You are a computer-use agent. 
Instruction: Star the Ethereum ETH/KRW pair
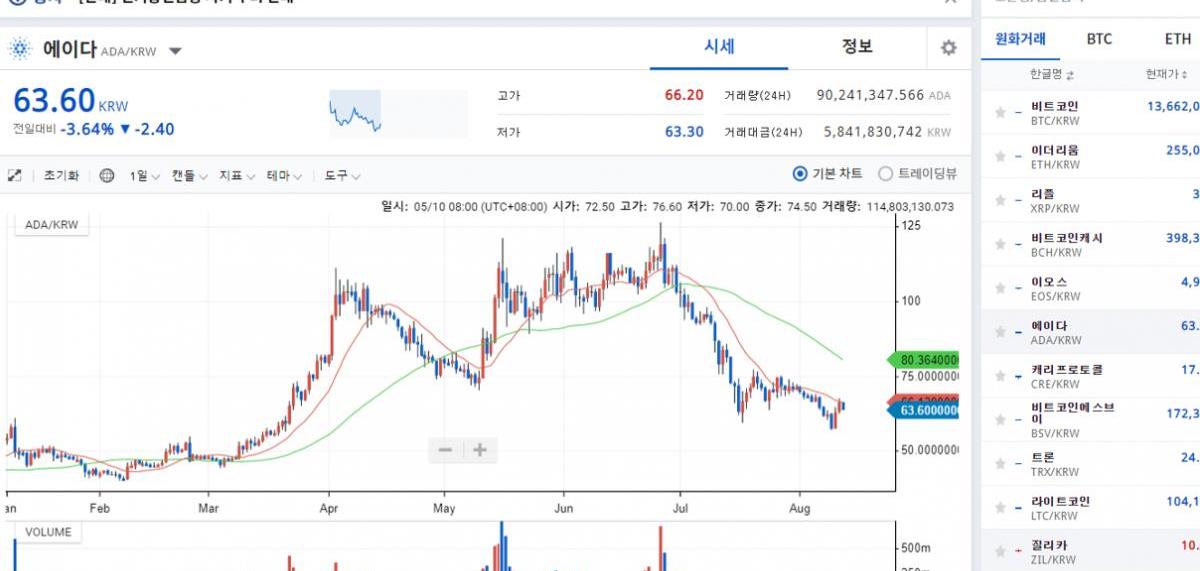[1000, 157]
